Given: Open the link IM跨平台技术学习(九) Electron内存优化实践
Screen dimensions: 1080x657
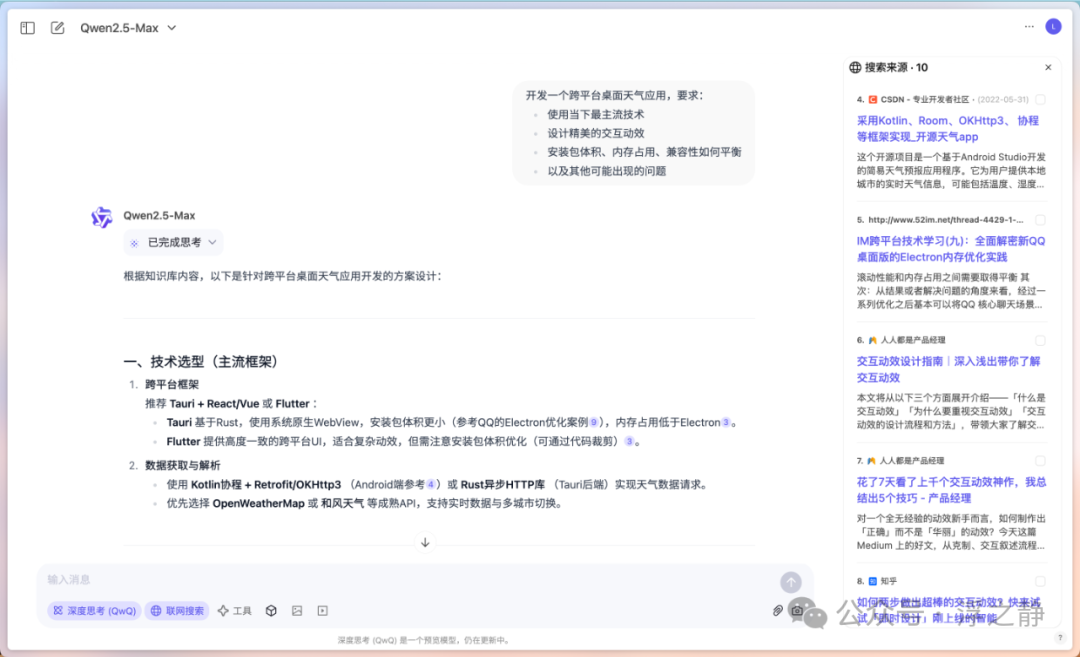Looking at the screenshot, I should click(x=951, y=249).
